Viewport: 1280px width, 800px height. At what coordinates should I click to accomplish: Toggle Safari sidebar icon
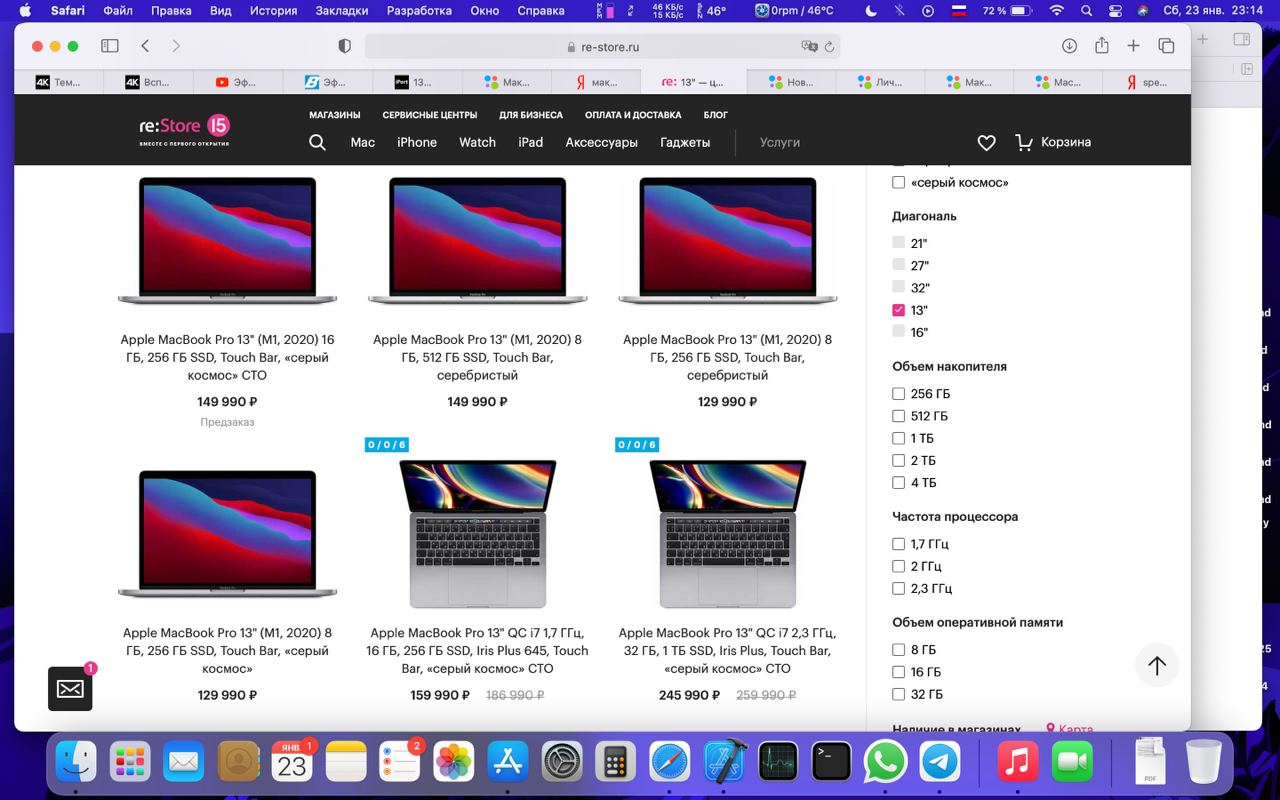coord(110,46)
